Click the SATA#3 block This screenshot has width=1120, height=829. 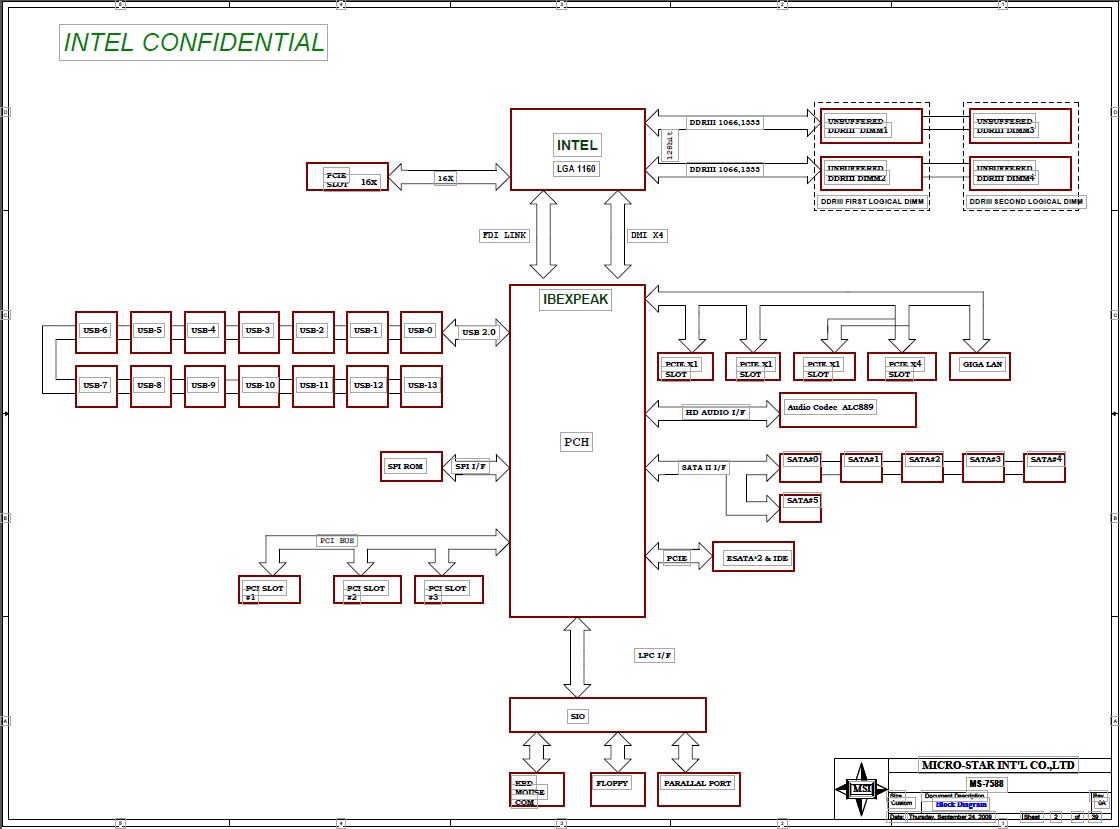click(x=984, y=467)
